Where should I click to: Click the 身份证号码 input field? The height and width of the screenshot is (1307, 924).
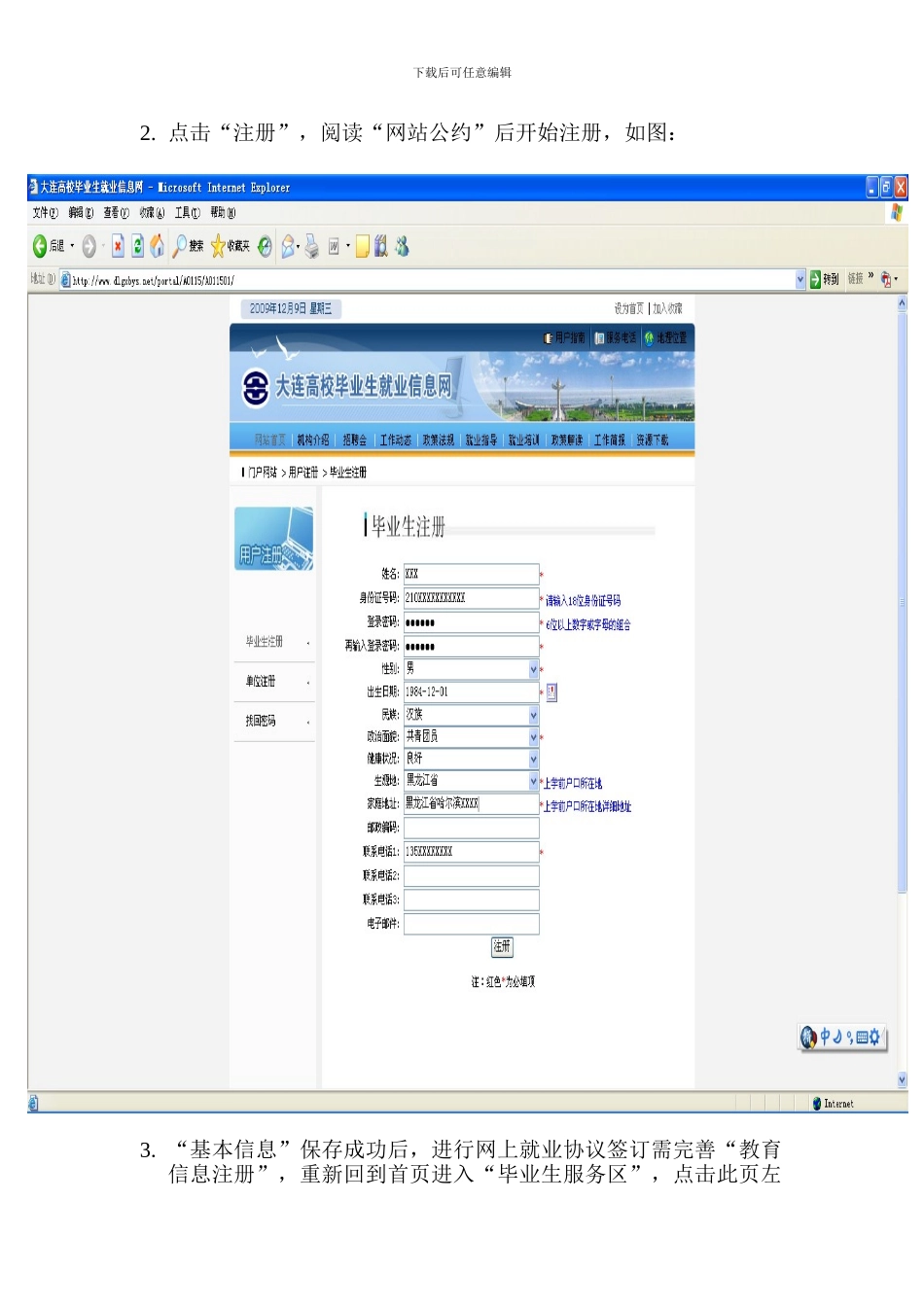[x=472, y=598]
